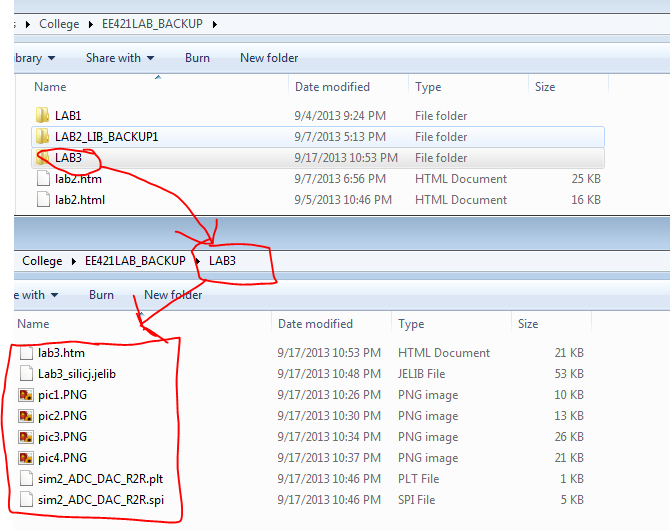Click New folder in the lower toolbar
The height and width of the screenshot is (530, 670).
coord(173,295)
